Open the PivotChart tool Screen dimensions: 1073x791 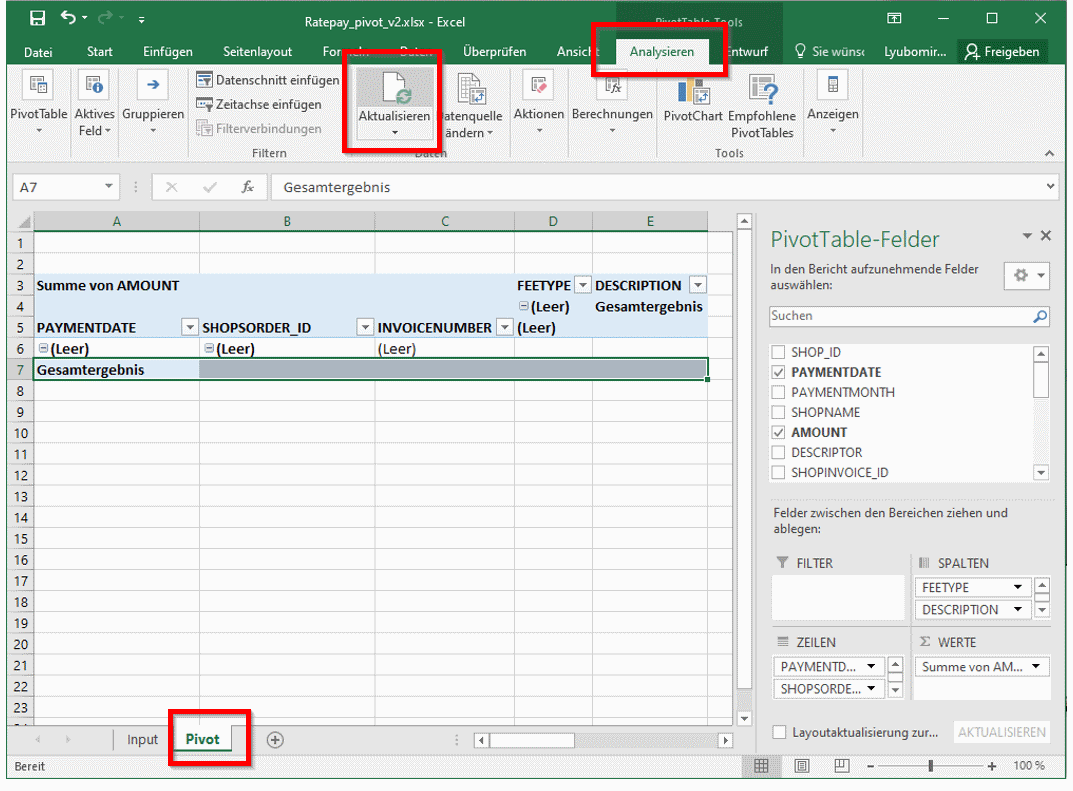click(693, 97)
